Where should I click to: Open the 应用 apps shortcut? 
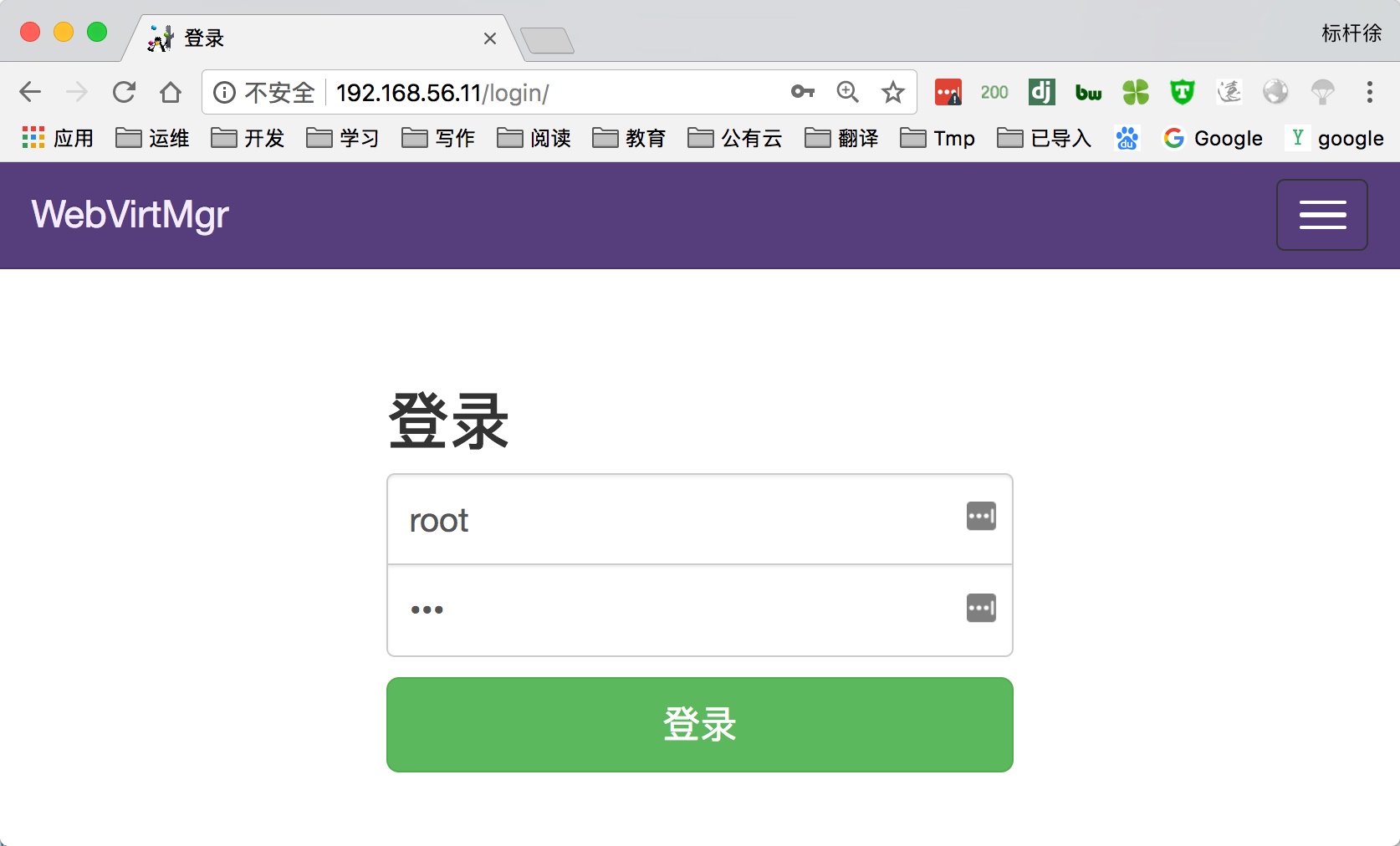[58, 138]
